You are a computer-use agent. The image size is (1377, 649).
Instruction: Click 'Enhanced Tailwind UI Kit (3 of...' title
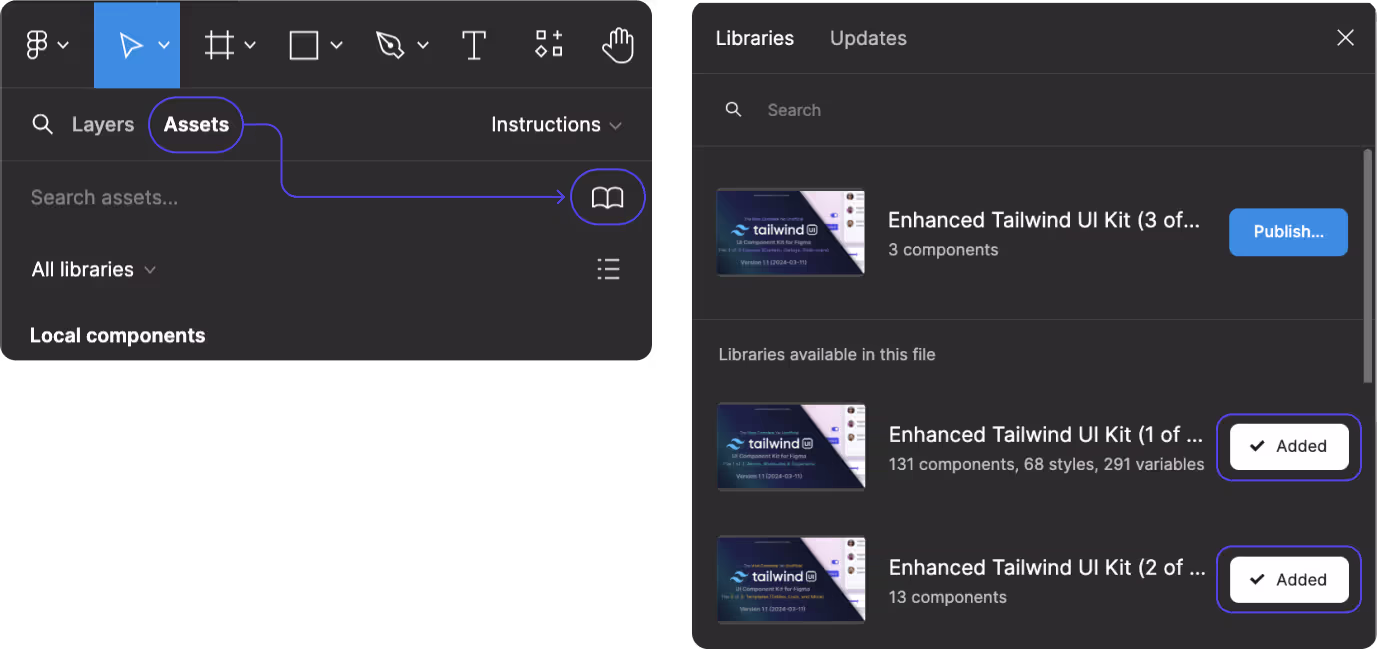pos(1044,220)
